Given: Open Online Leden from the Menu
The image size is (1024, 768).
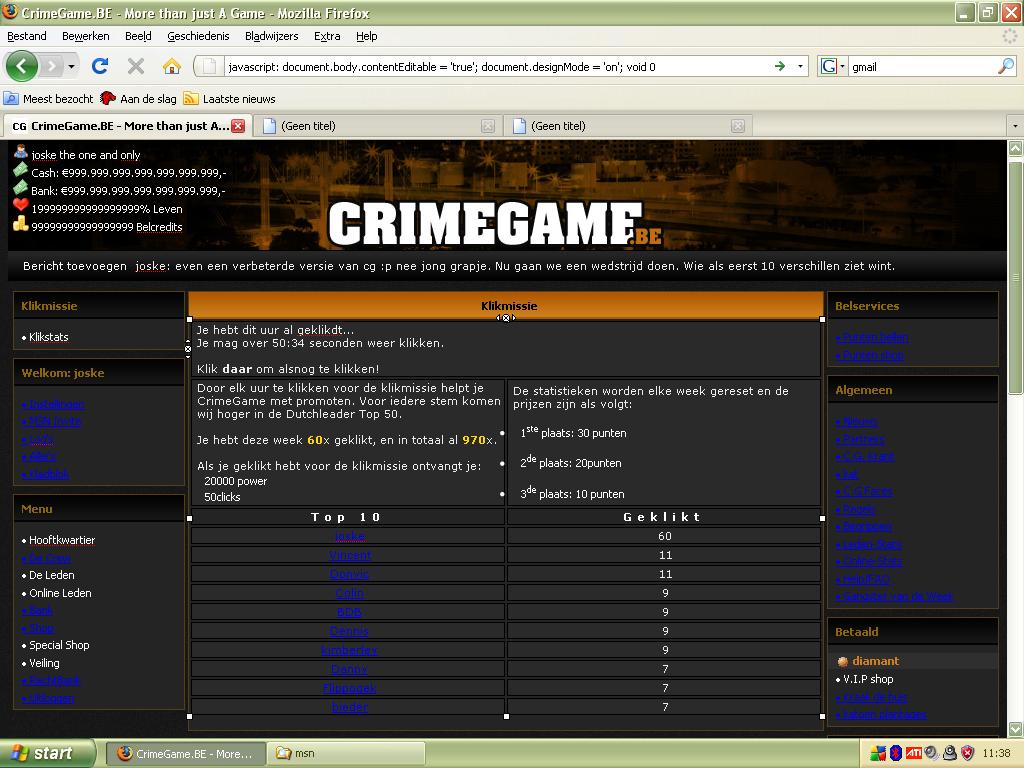Looking at the screenshot, I should pos(60,593).
